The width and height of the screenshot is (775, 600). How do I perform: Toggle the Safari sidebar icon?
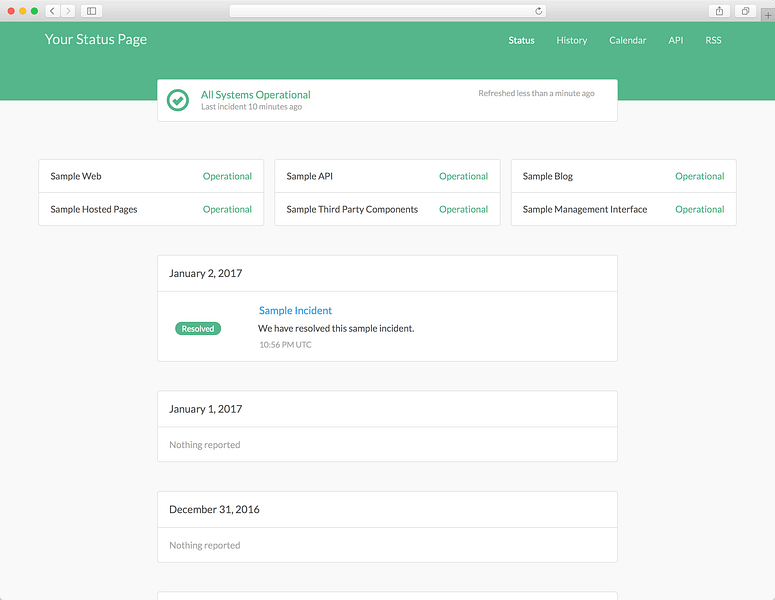pos(91,11)
